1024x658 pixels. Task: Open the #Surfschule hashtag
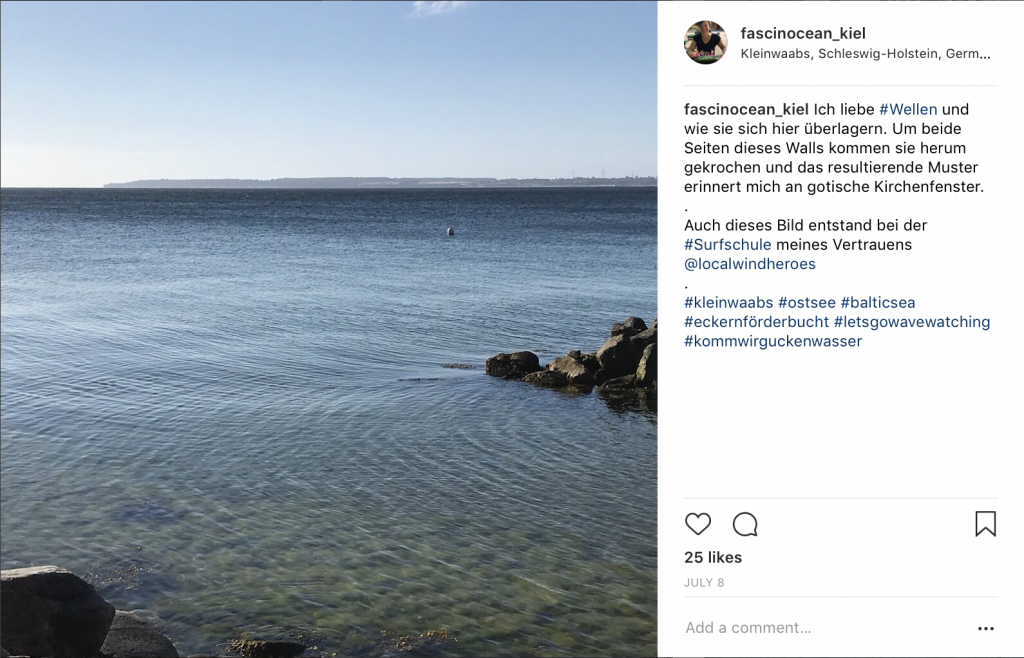728,245
